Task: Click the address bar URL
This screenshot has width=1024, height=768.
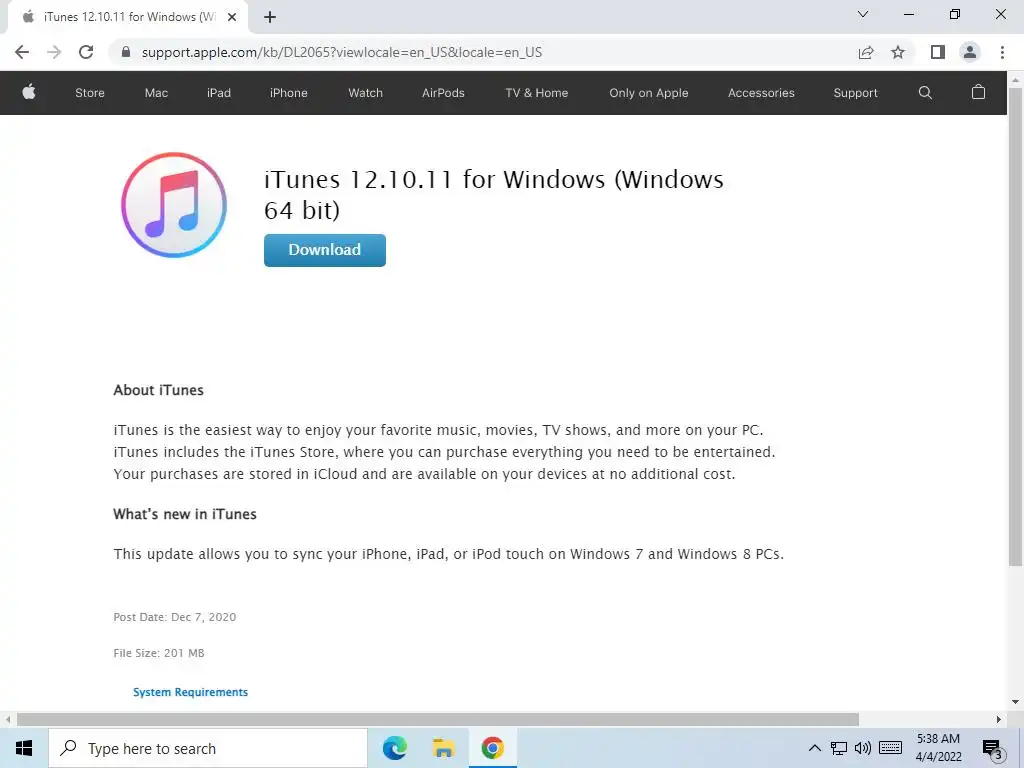Action: (342, 52)
